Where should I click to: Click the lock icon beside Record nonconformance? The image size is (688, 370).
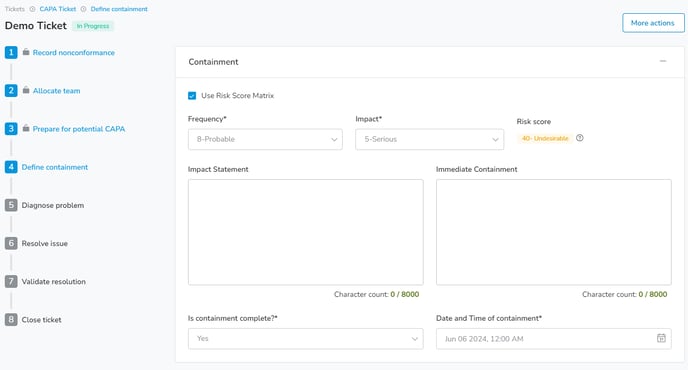pos(26,52)
